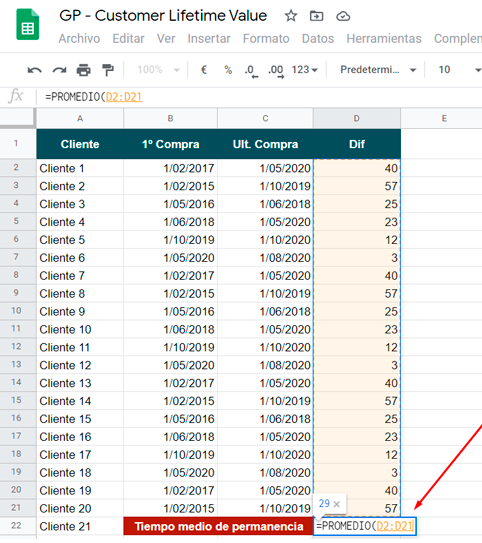The width and height of the screenshot is (482, 543).
Task: Click the 1º Compra header cell
Action: pyautogui.click(x=170, y=144)
